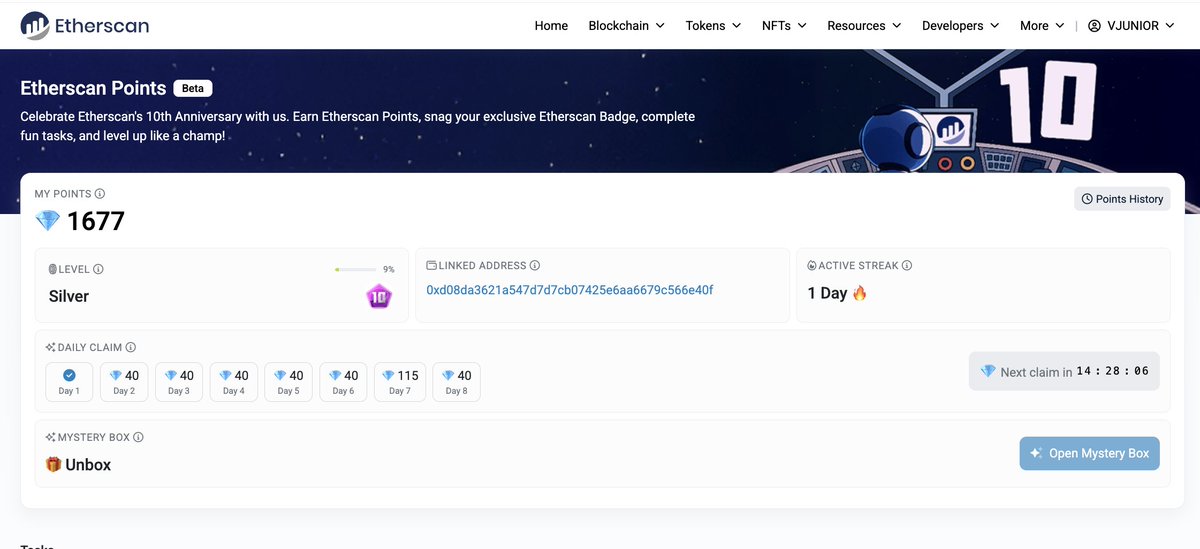This screenshot has height=549, width=1200.
Task: Select the Day 6 claim tile
Action: pyautogui.click(x=344, y=382)
